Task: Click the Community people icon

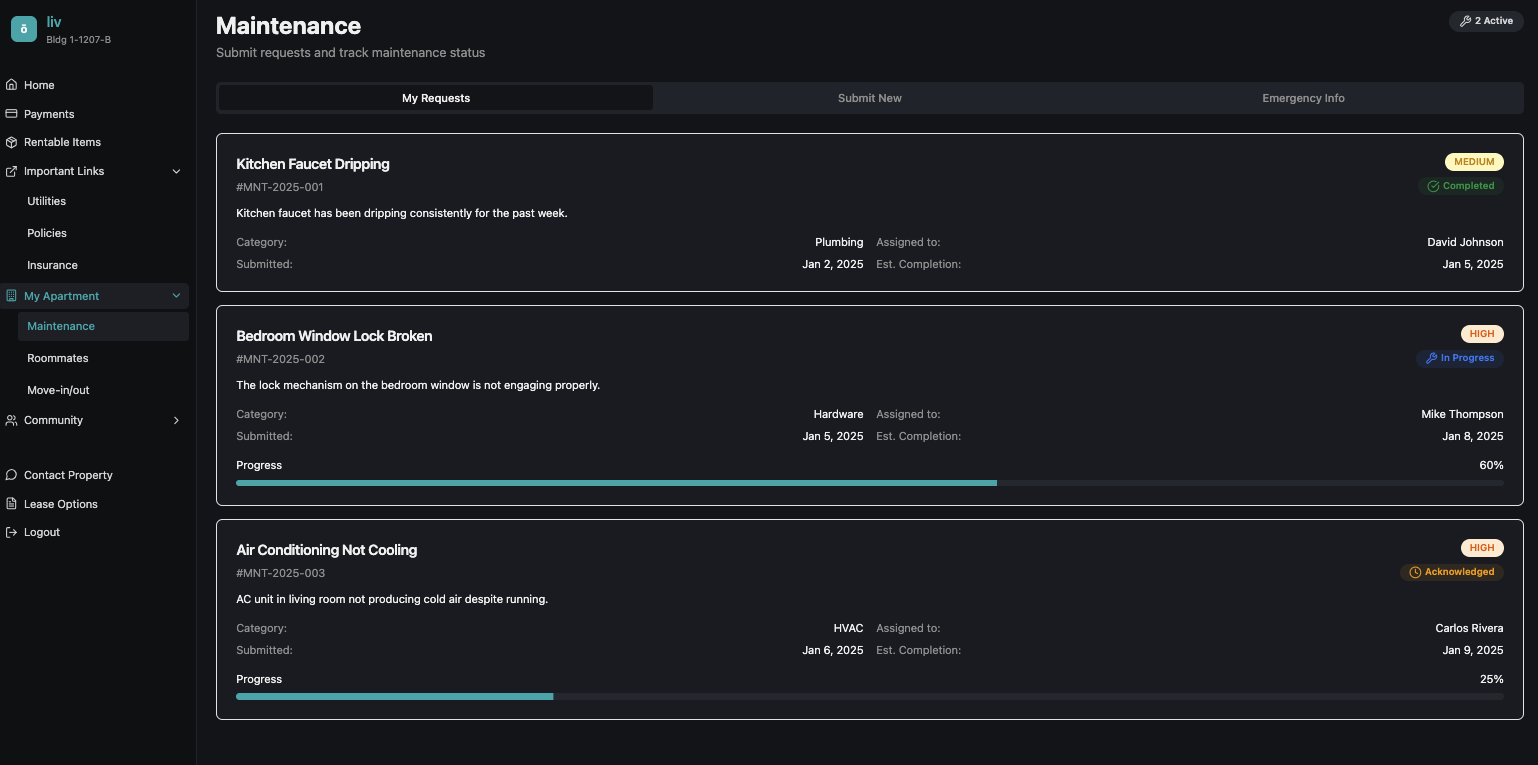Action: click(x=12, y=420)
